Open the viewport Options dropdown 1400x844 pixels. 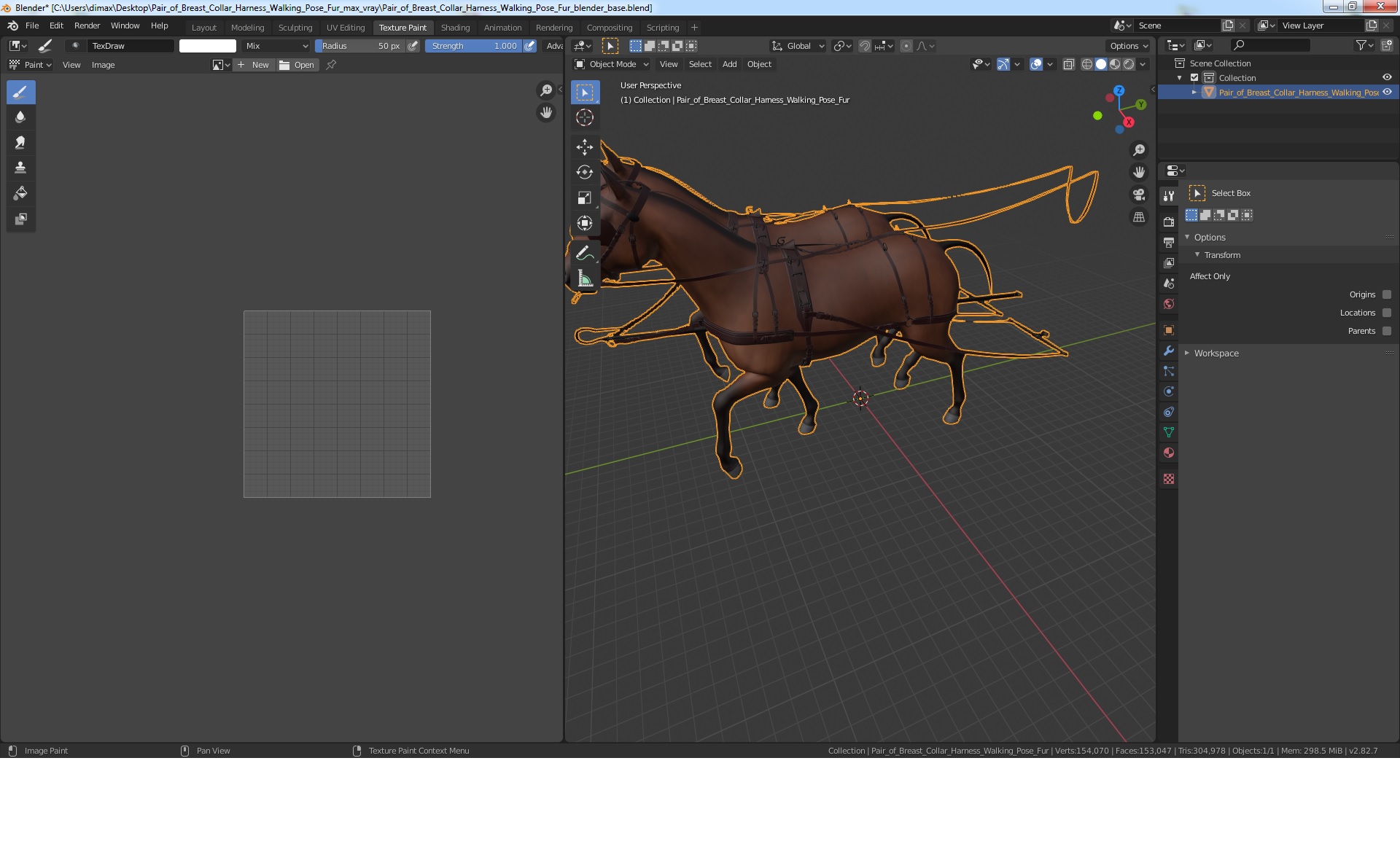(x=1129, y=46)
